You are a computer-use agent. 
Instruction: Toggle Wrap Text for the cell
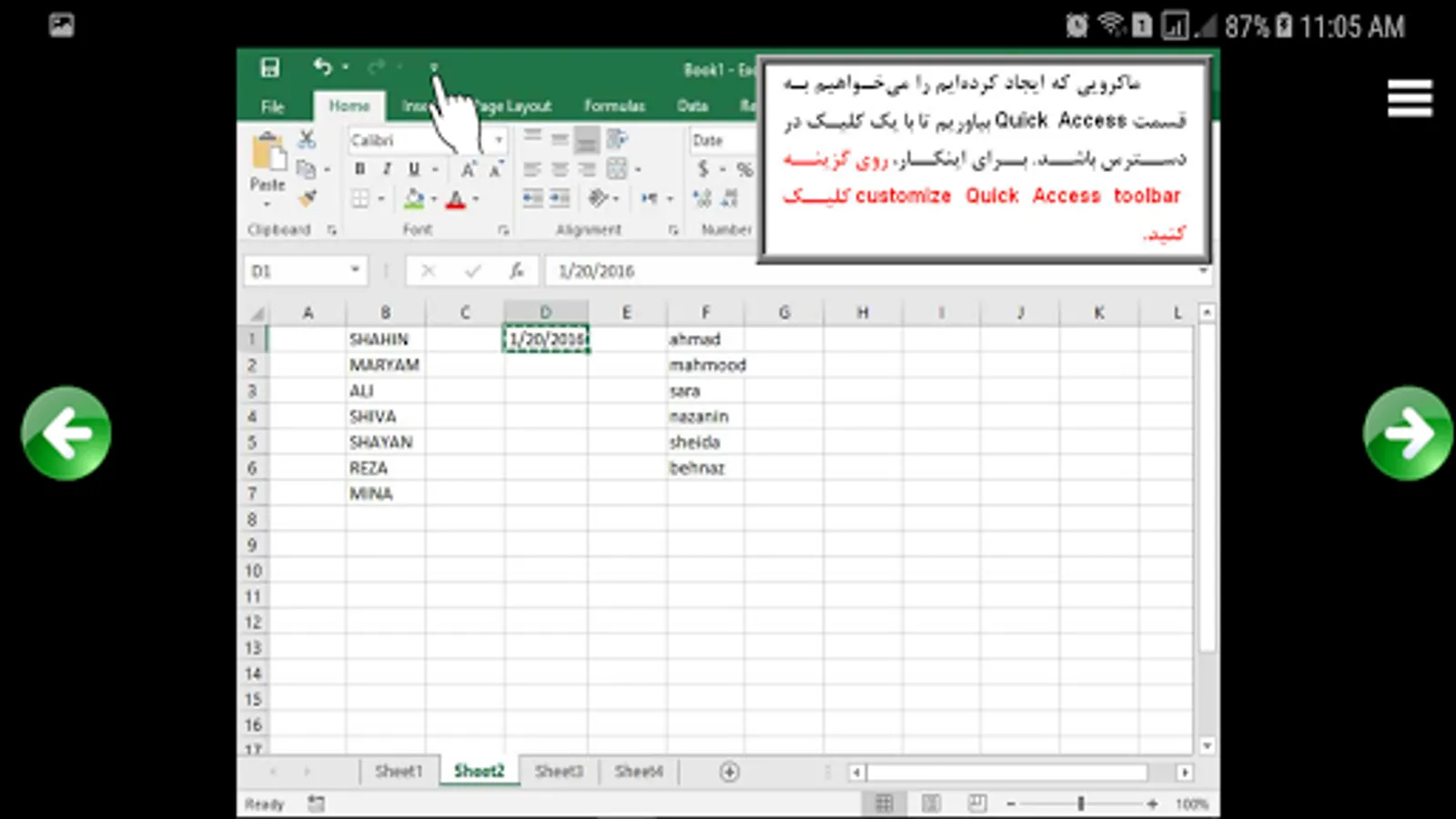617,138
